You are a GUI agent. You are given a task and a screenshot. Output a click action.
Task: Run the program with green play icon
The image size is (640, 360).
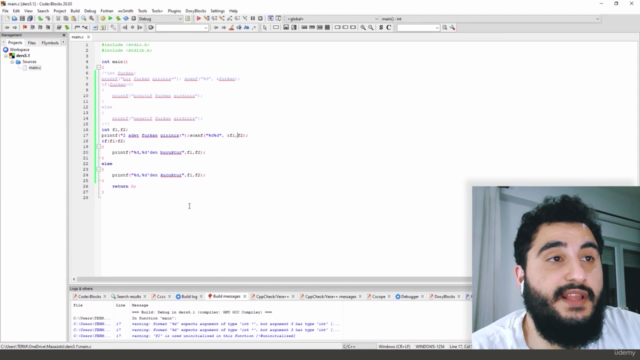pos(110,18)
